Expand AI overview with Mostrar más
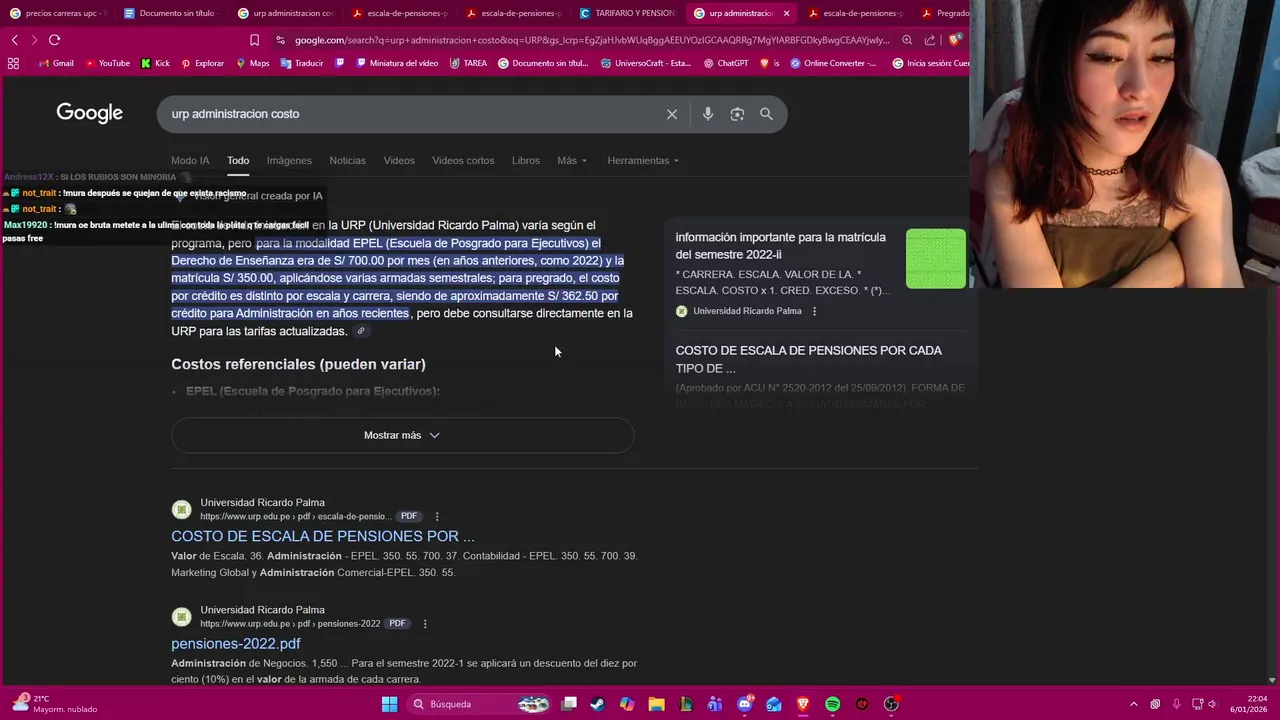This screenshot has height=720, width=1280. pos(402,435)
